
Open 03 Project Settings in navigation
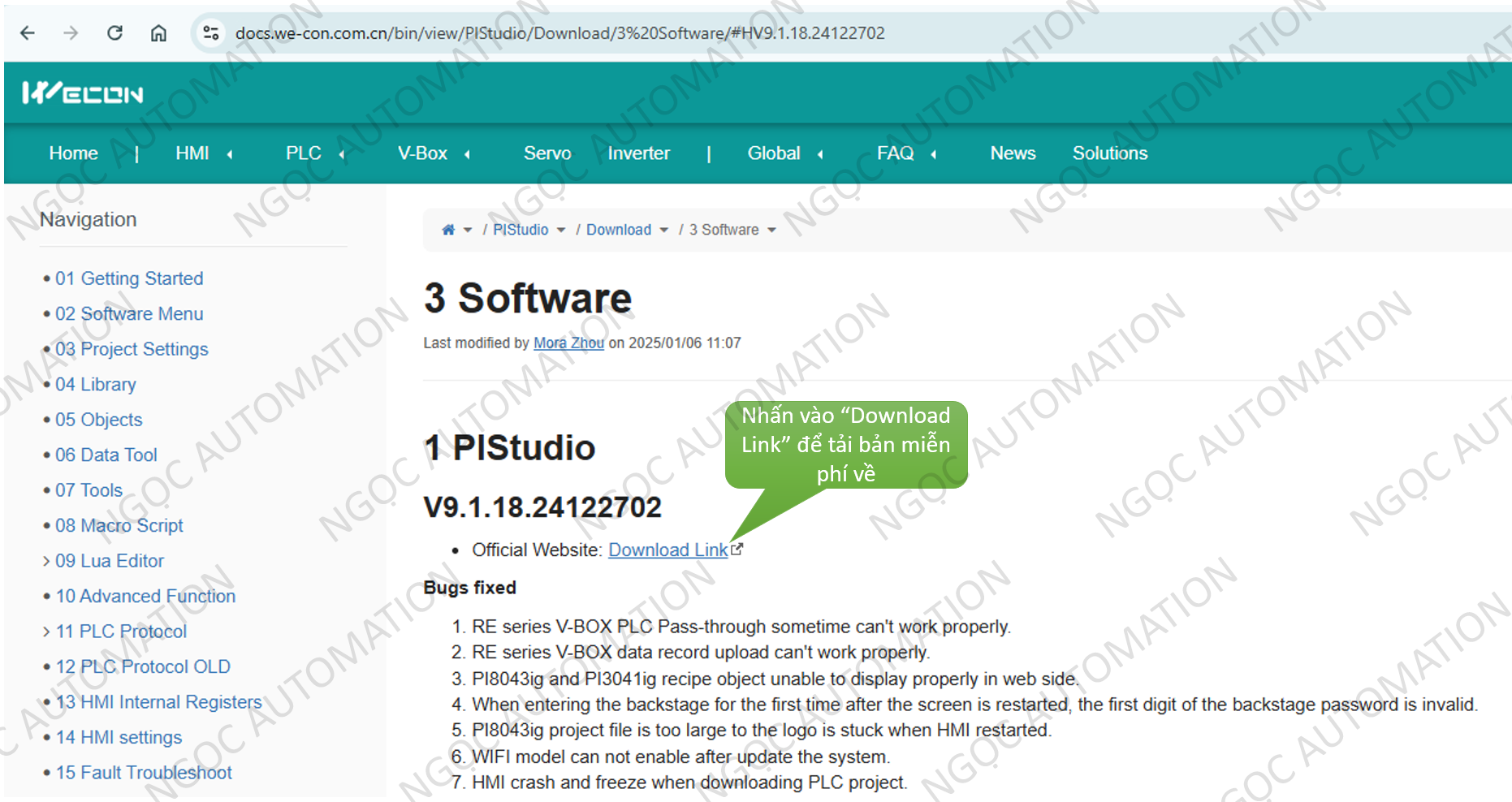(x=132, y=349)
